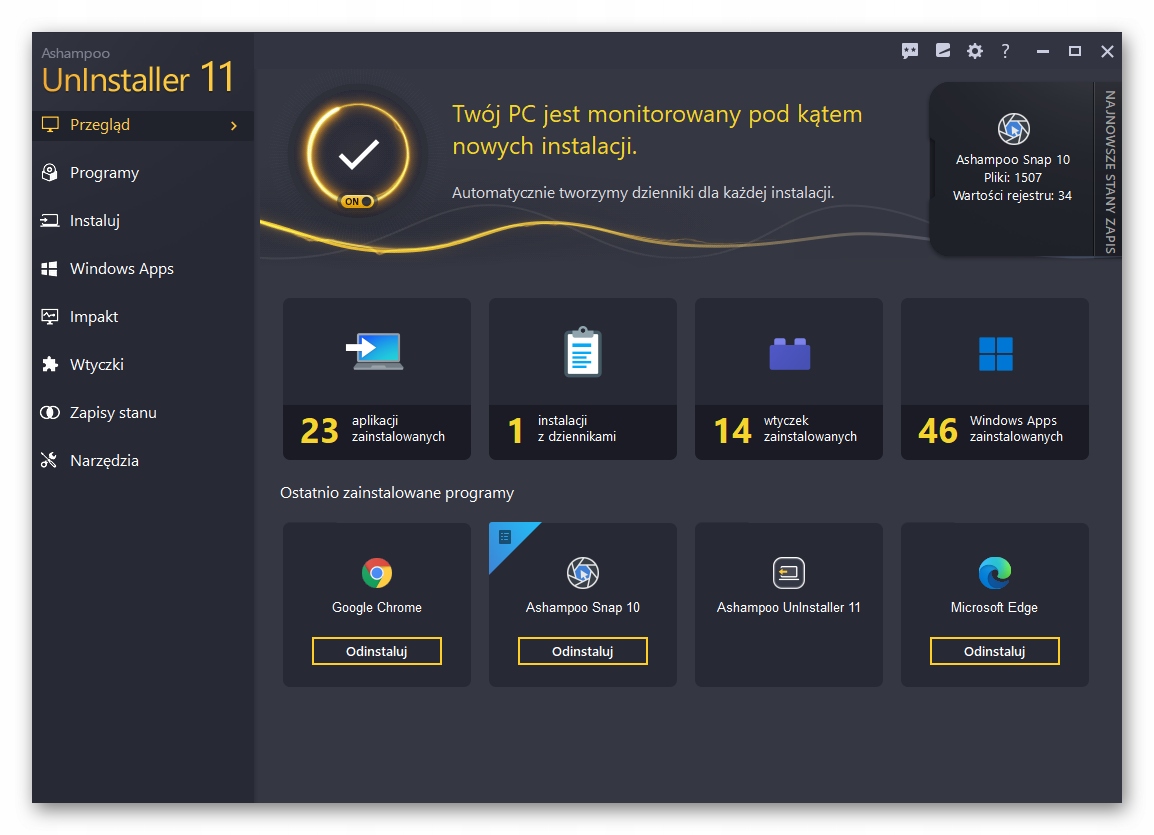Click the purple plugin brick icon
Screen dimensions: 1154x835
[789, 354]
